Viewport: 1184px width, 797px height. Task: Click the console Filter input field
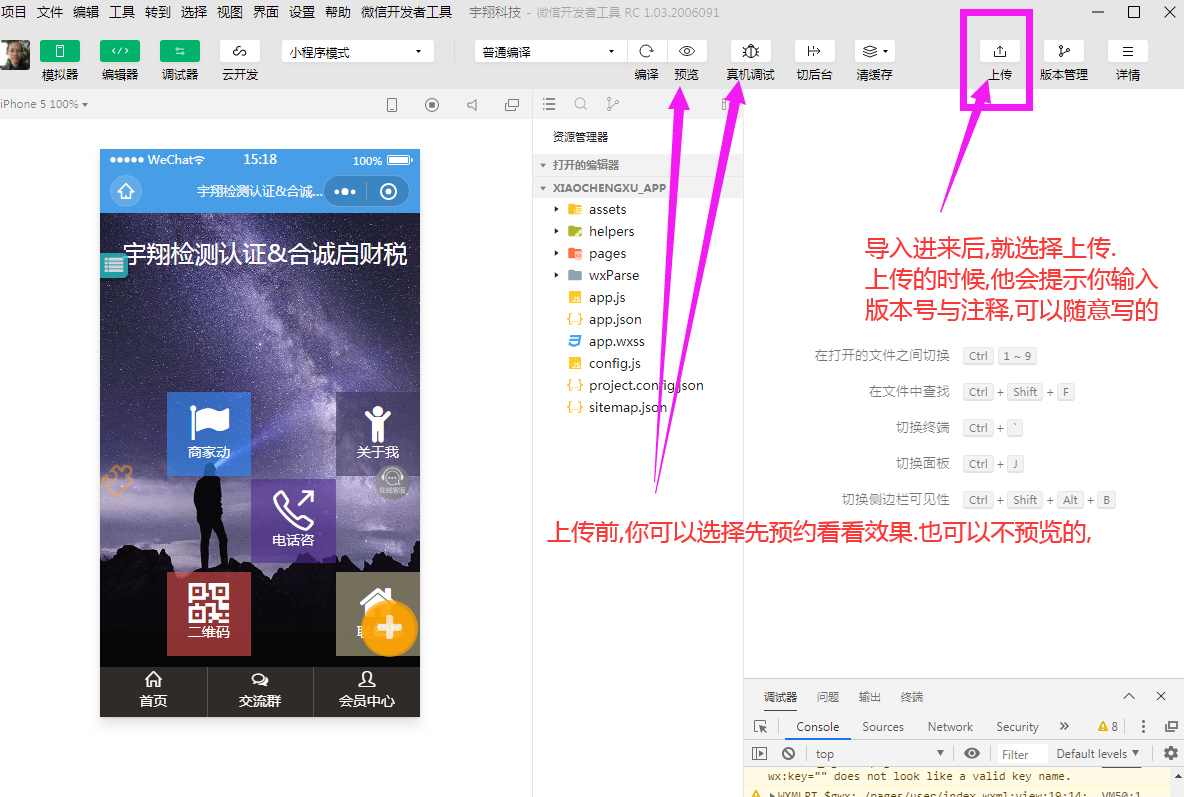1020,754
